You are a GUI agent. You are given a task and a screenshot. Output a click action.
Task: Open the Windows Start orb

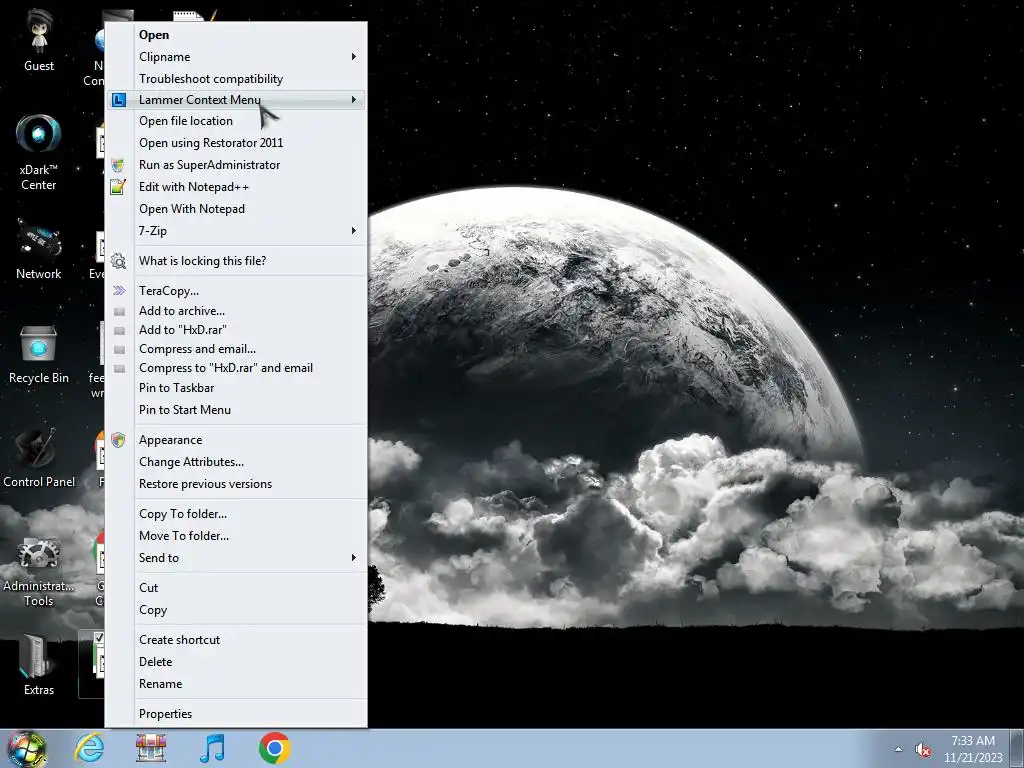coord(27,748)
